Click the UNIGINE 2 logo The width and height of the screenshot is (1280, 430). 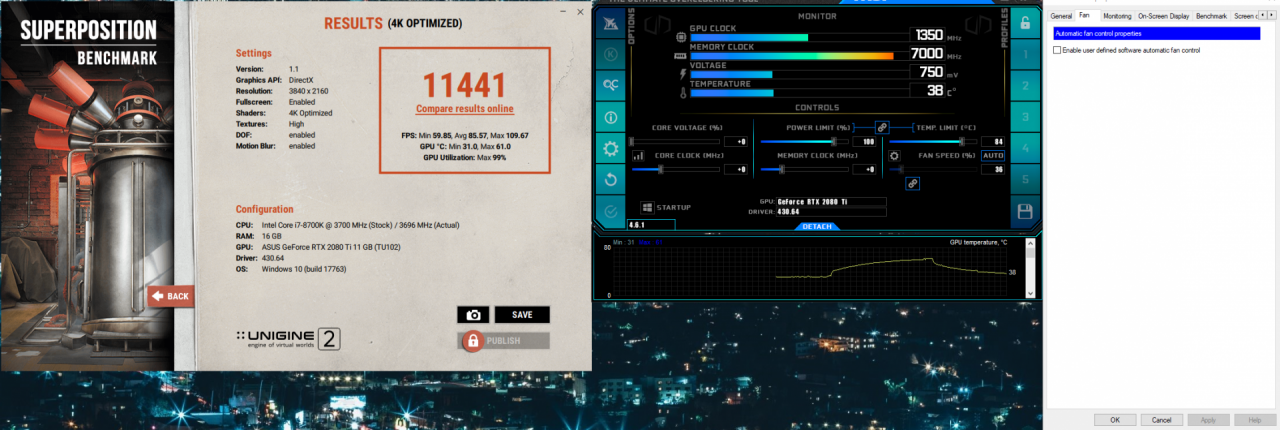[289, 338]
